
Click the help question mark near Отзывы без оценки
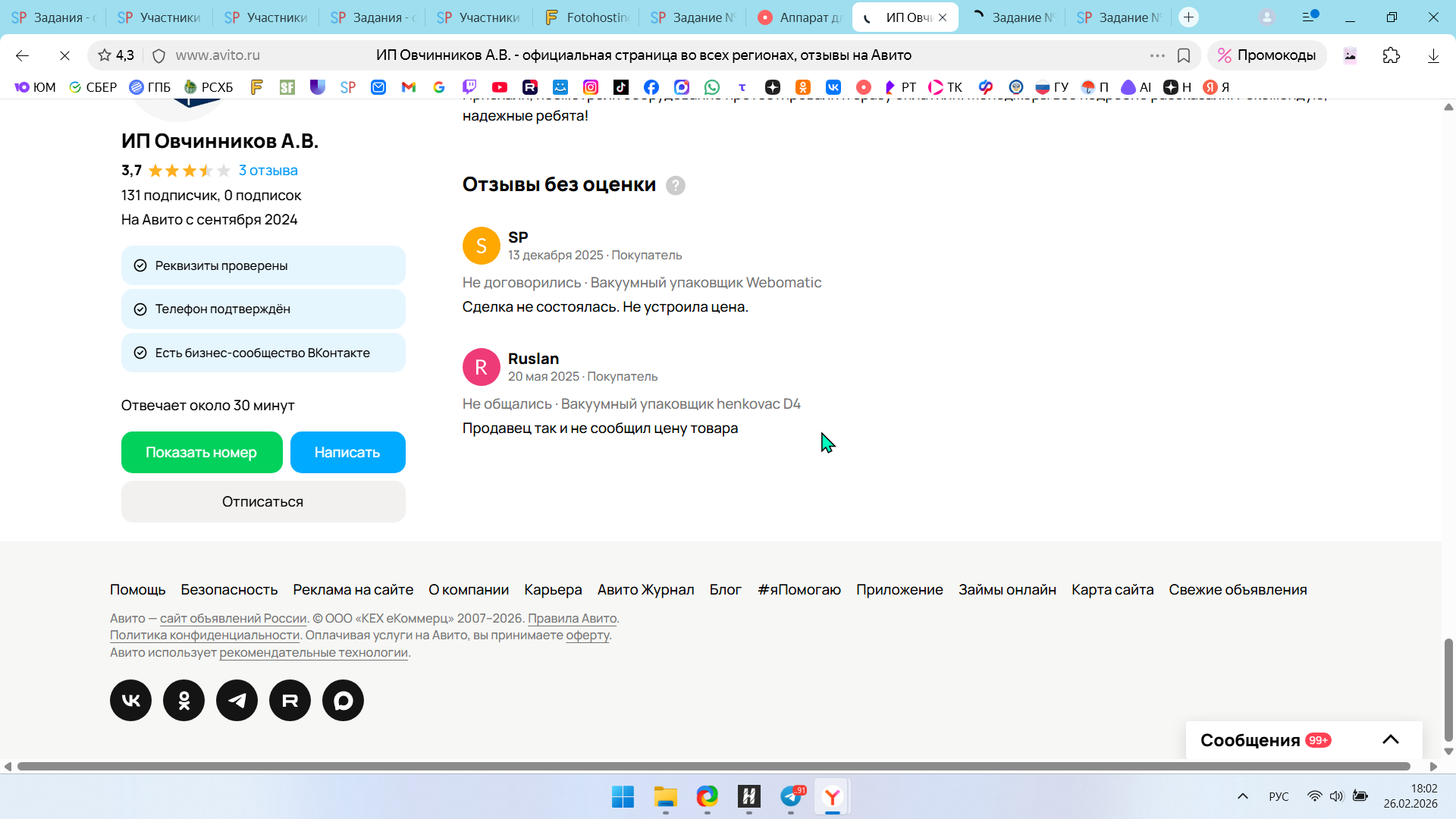(675, 186)
